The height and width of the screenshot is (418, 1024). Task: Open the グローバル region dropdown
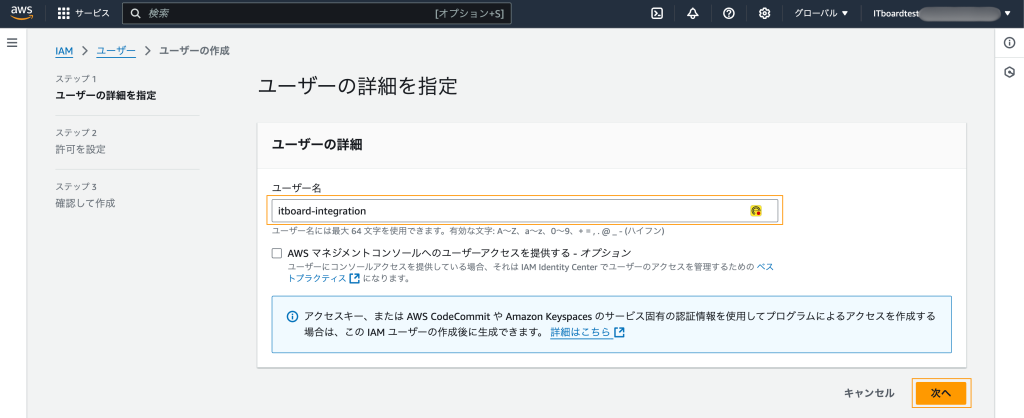pyautogui.click(x=821, y=14)
